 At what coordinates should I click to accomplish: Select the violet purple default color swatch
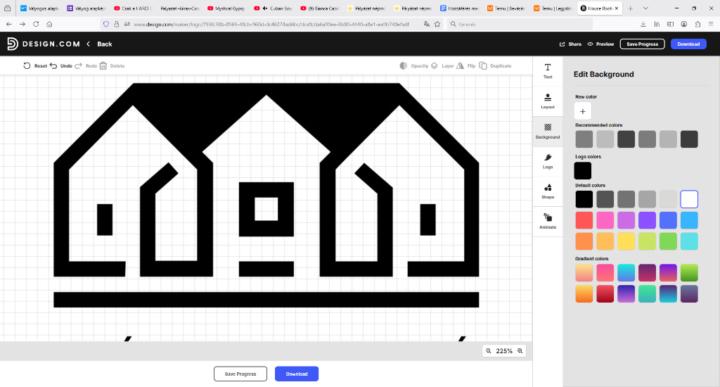pos(647,220)
